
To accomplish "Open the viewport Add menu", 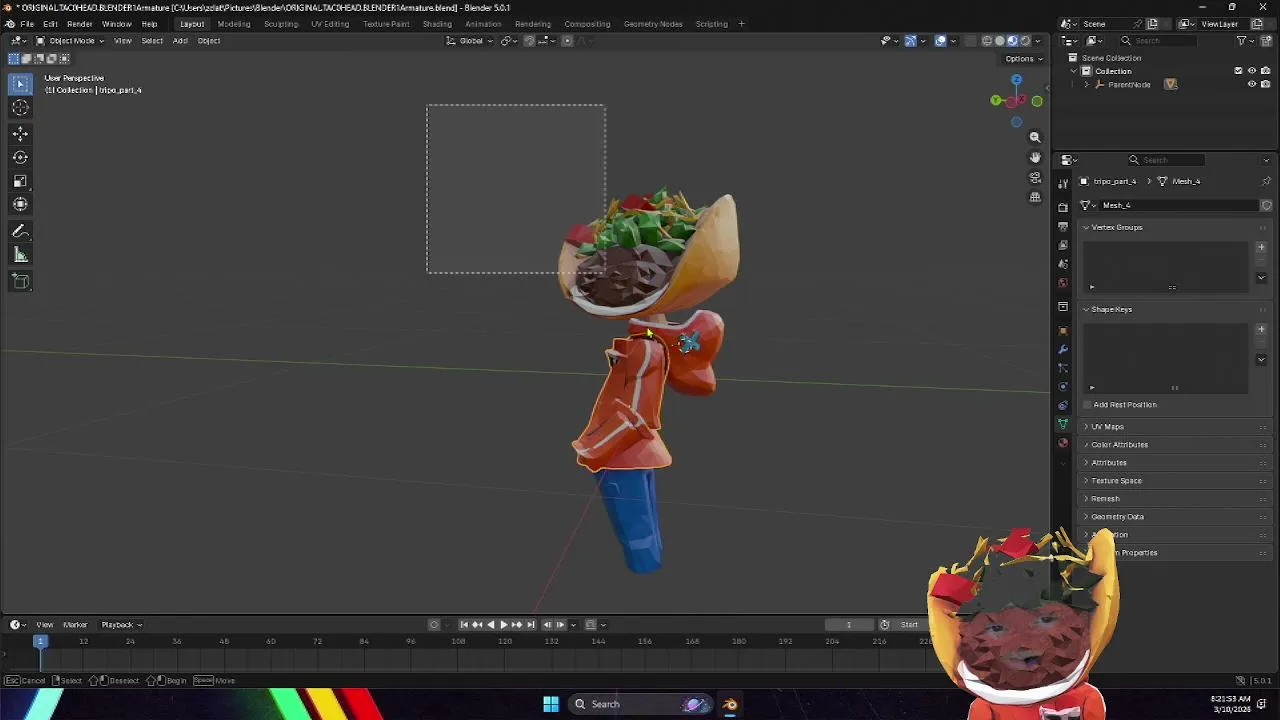I will pos(180,41).
